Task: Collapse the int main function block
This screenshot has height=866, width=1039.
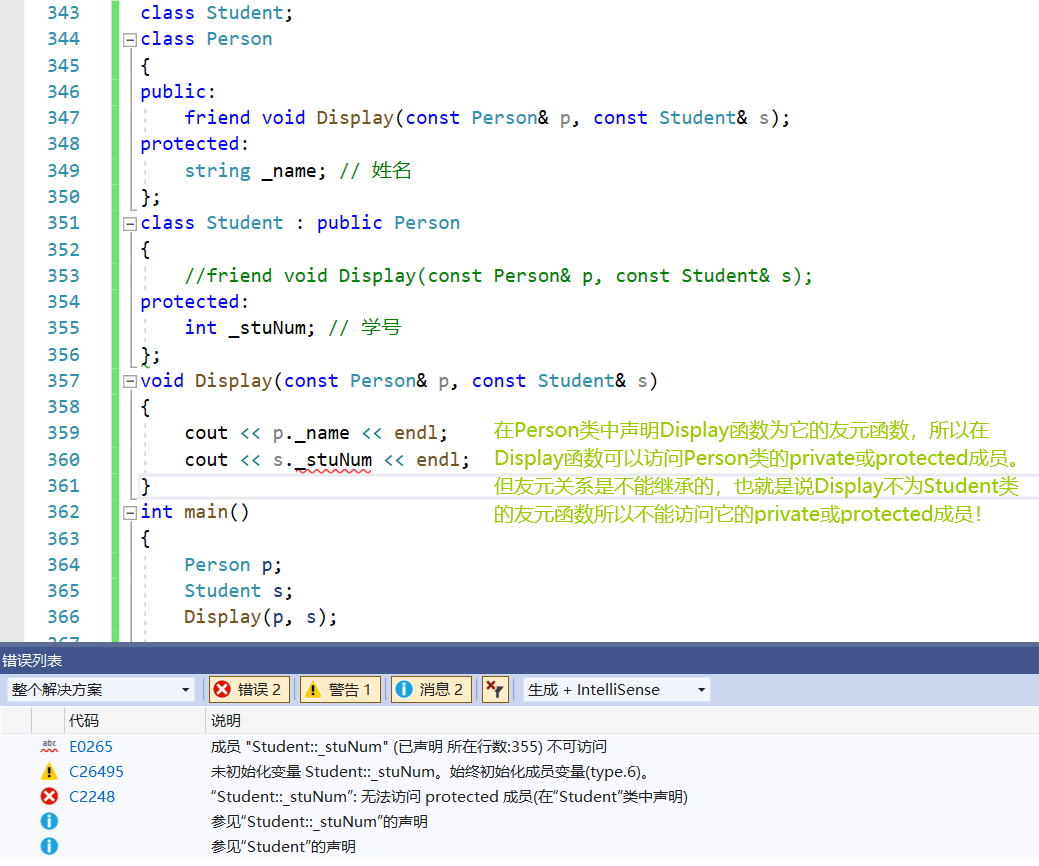Action: [130, 513]
